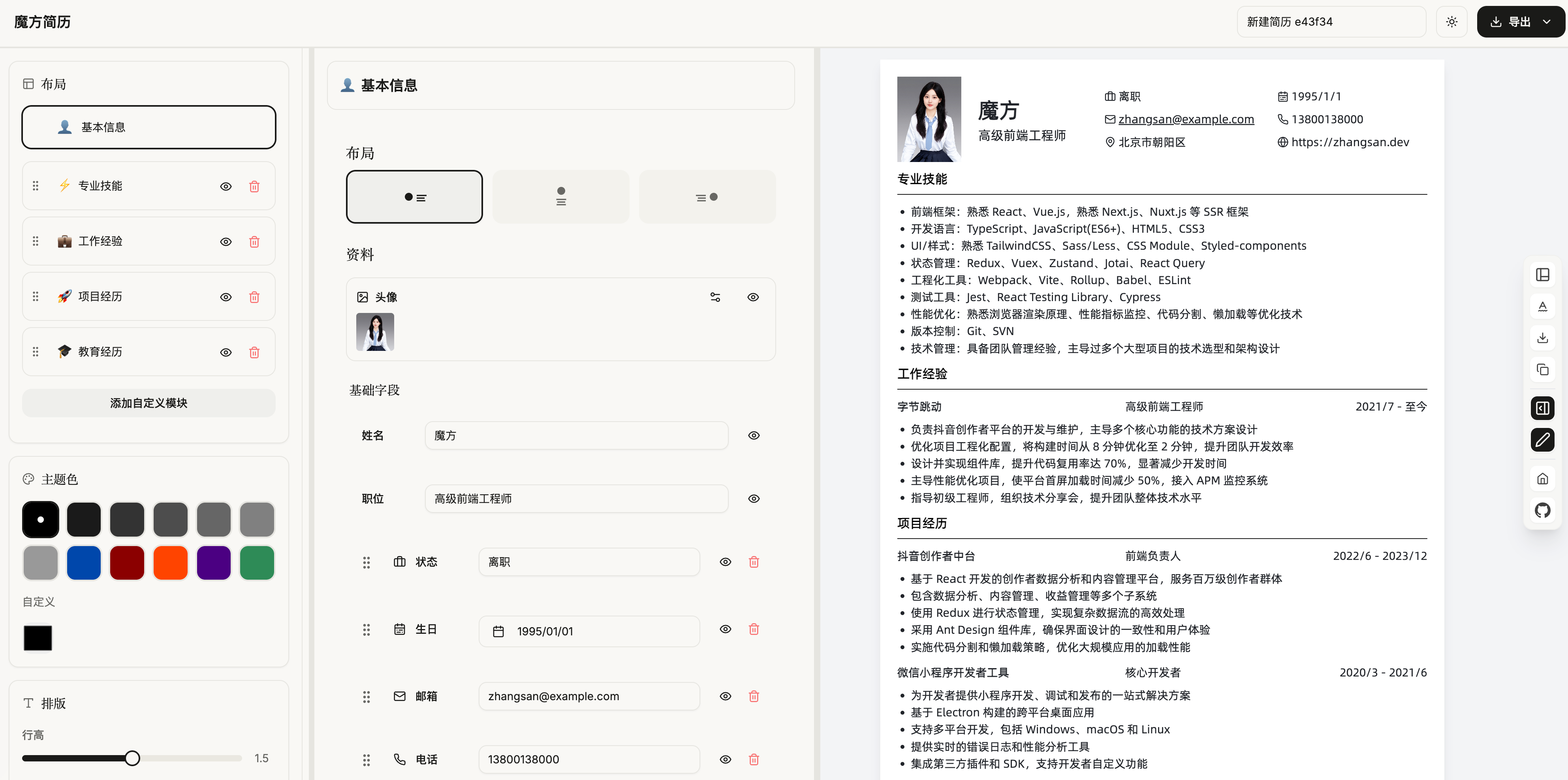
Task: Hide the 专业技能 module with its eye toggle
Action: point(226,187)
